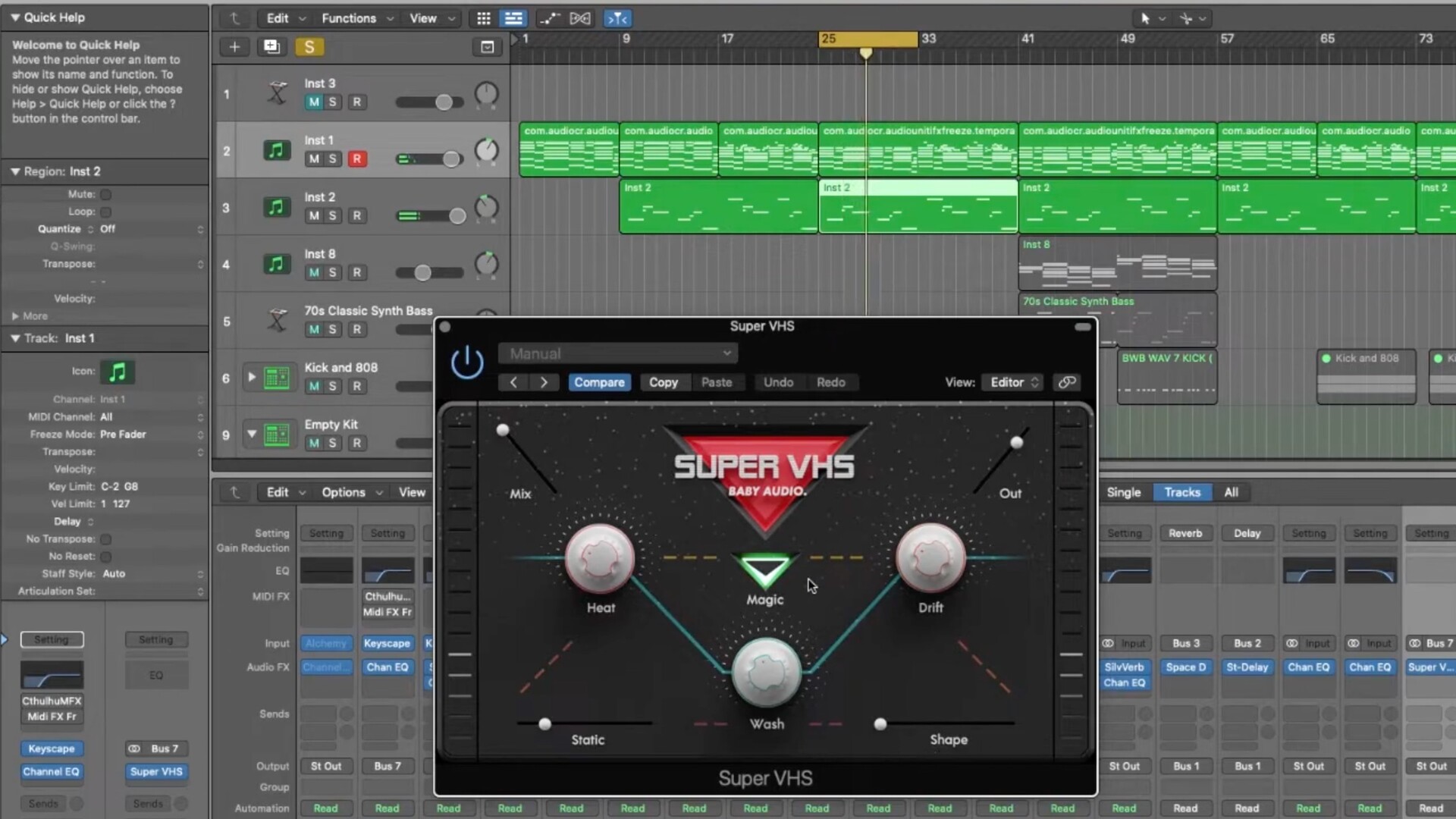Enable the region Loop checkbox
The height and width of the screenshot is (819, 1456).
(x=106, y=212)
